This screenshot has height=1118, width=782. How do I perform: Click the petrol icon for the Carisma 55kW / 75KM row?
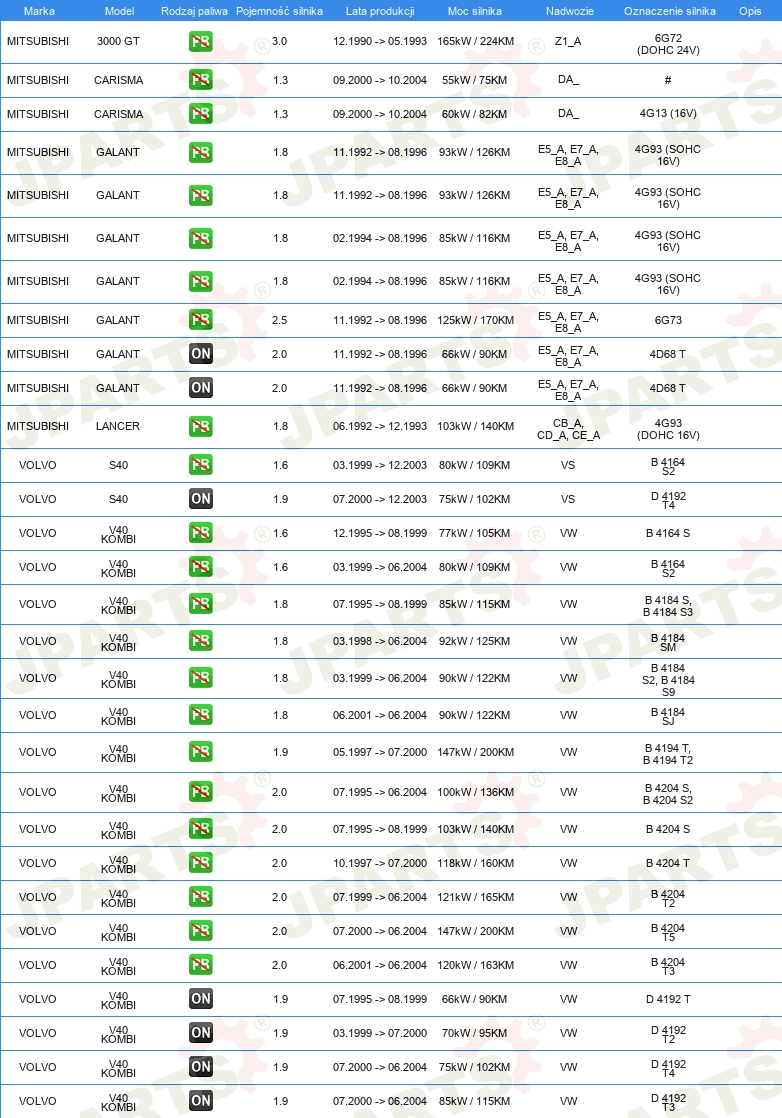200,80
